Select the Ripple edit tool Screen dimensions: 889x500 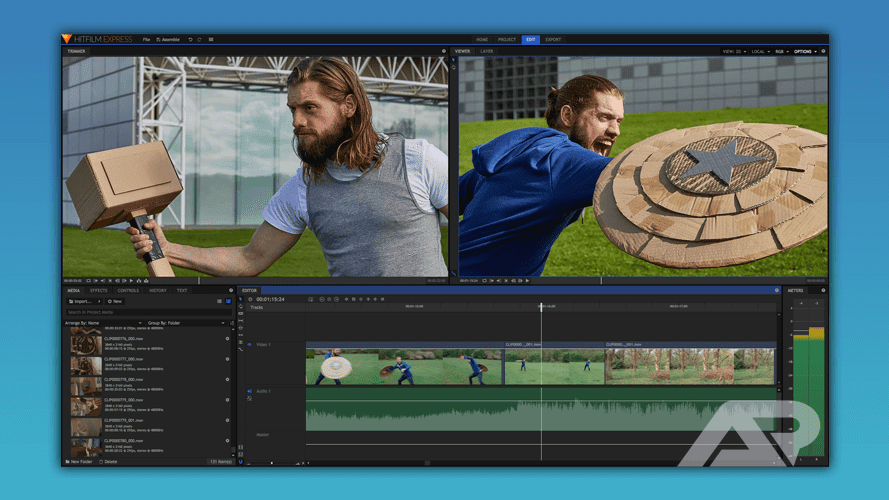pos(240,335)
